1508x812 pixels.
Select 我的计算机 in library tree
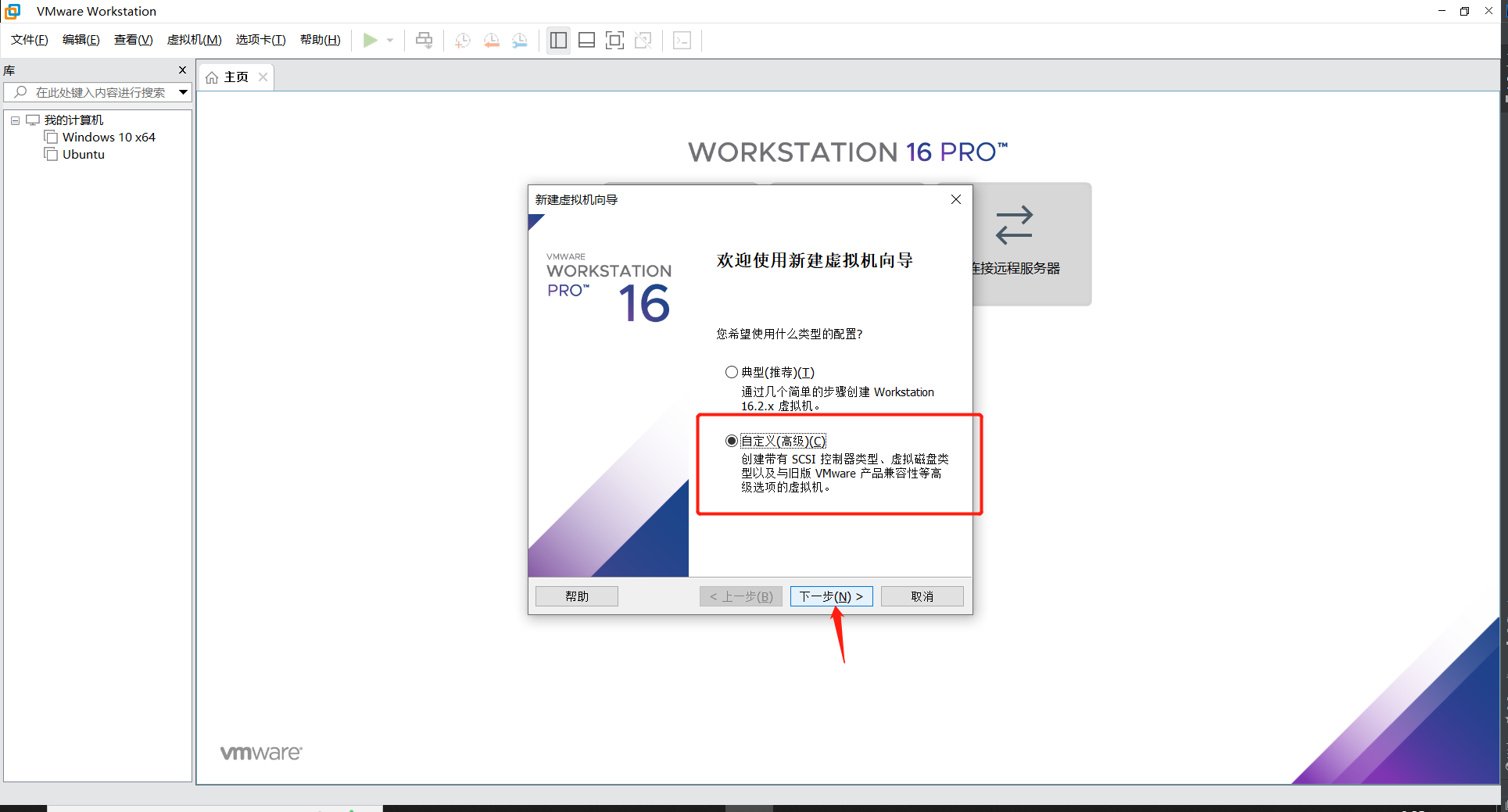[x=73, y=120]
